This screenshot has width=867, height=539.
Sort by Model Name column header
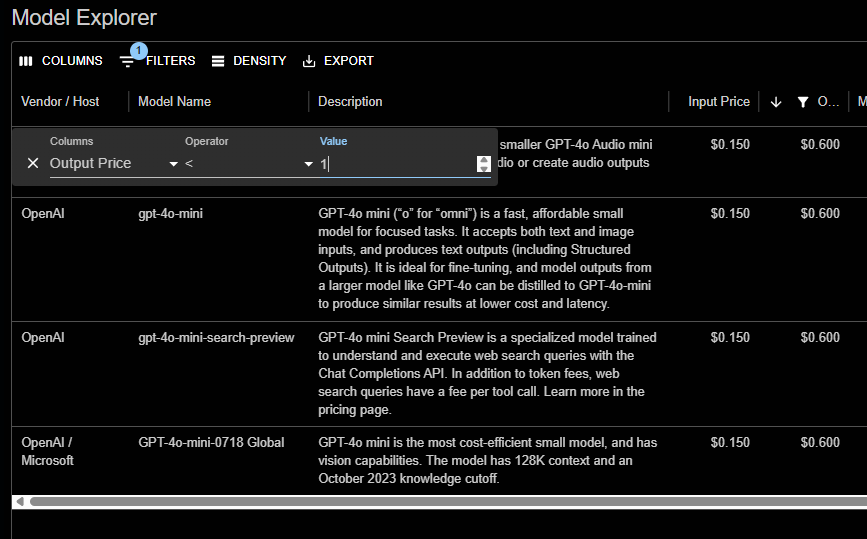click(174, 102)
